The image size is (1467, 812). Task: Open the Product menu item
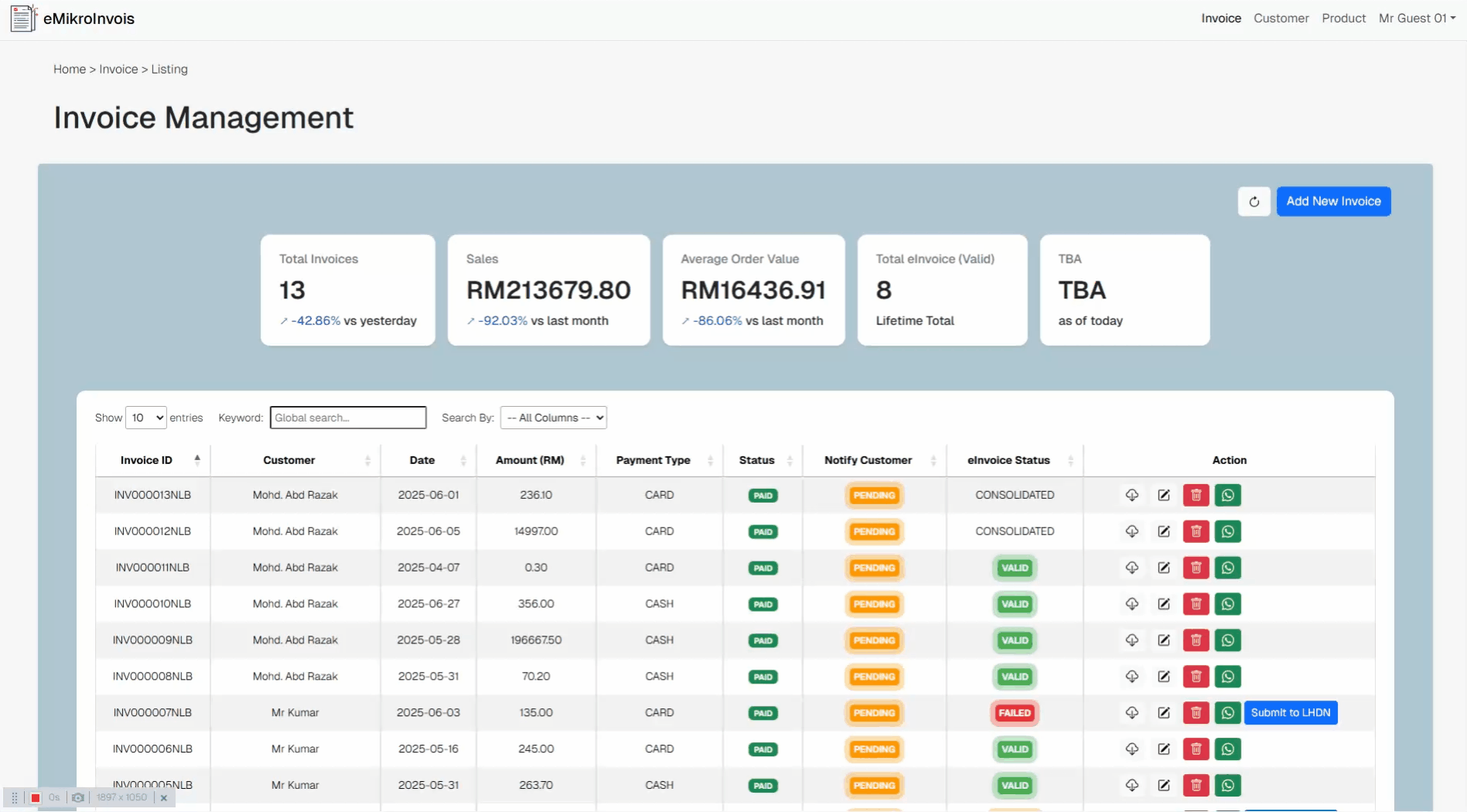point(1343,19)
